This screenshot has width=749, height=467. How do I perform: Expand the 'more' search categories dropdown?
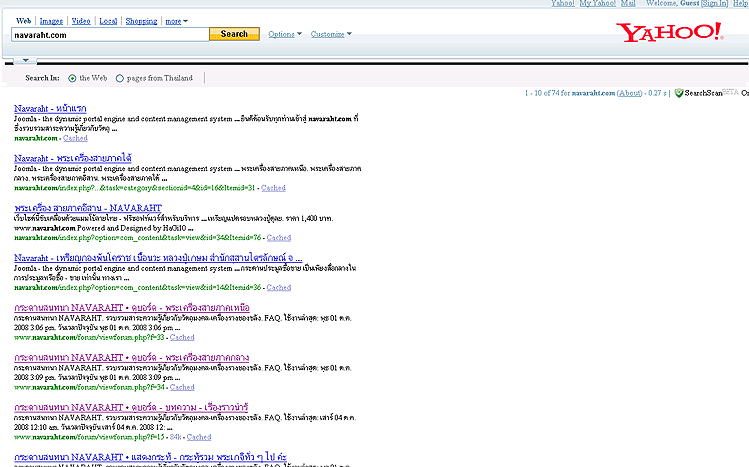point(176,21)
